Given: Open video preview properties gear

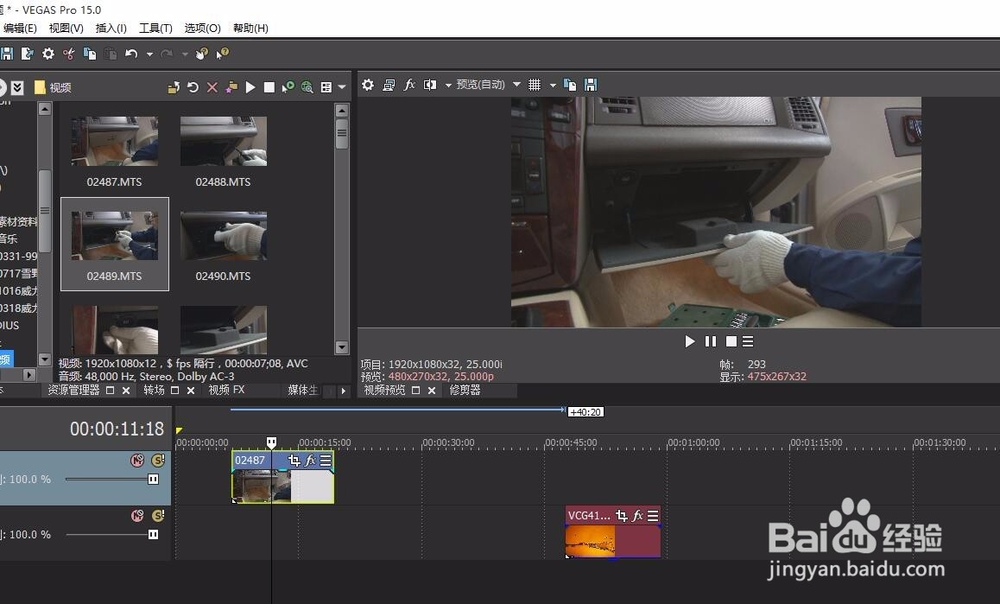Looking at the screenshot, I should click(368, 85).
